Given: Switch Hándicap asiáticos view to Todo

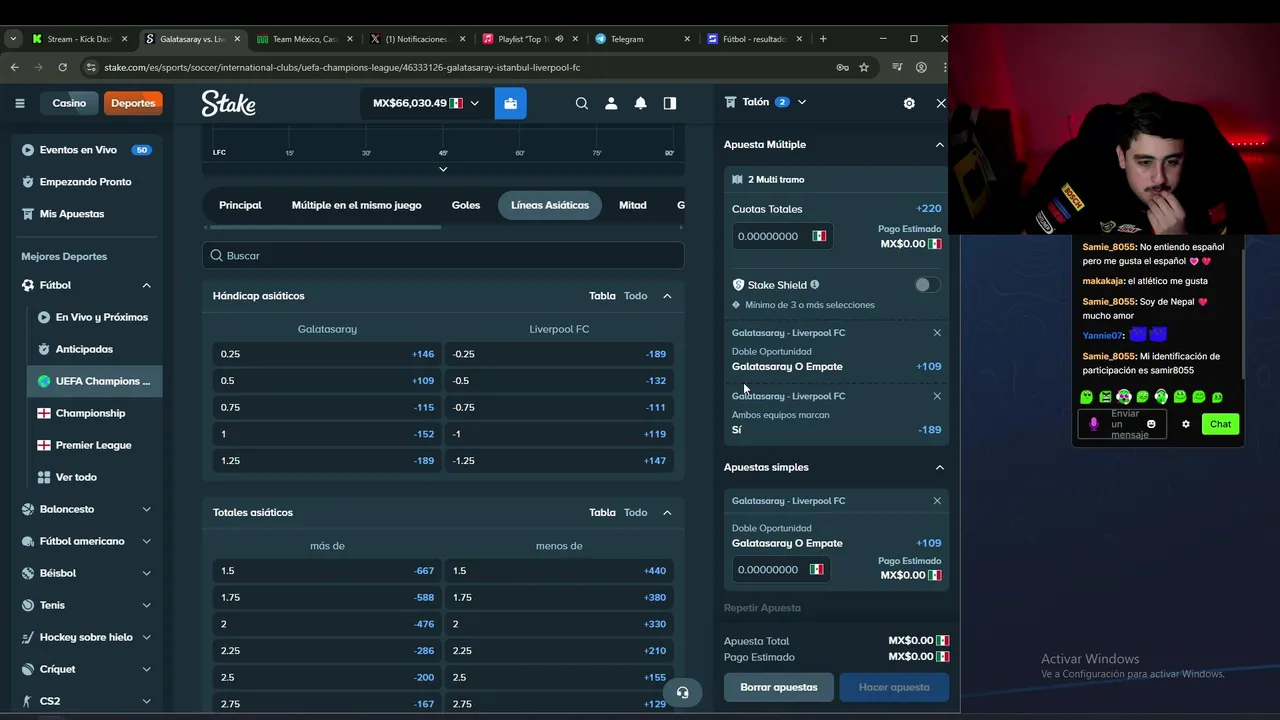Looking at the screenshot, I should click(635, 296).
